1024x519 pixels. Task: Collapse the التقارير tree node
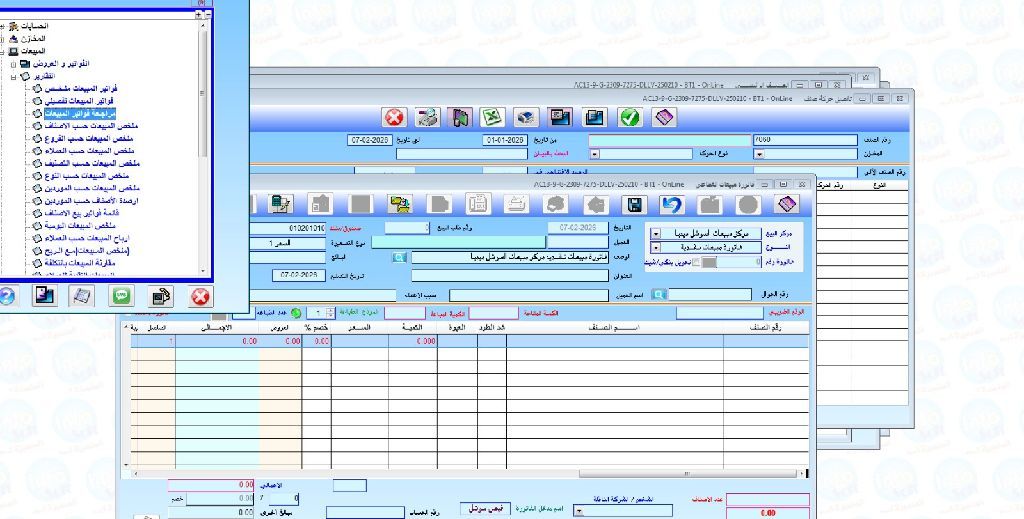click(x=14, y=76)
